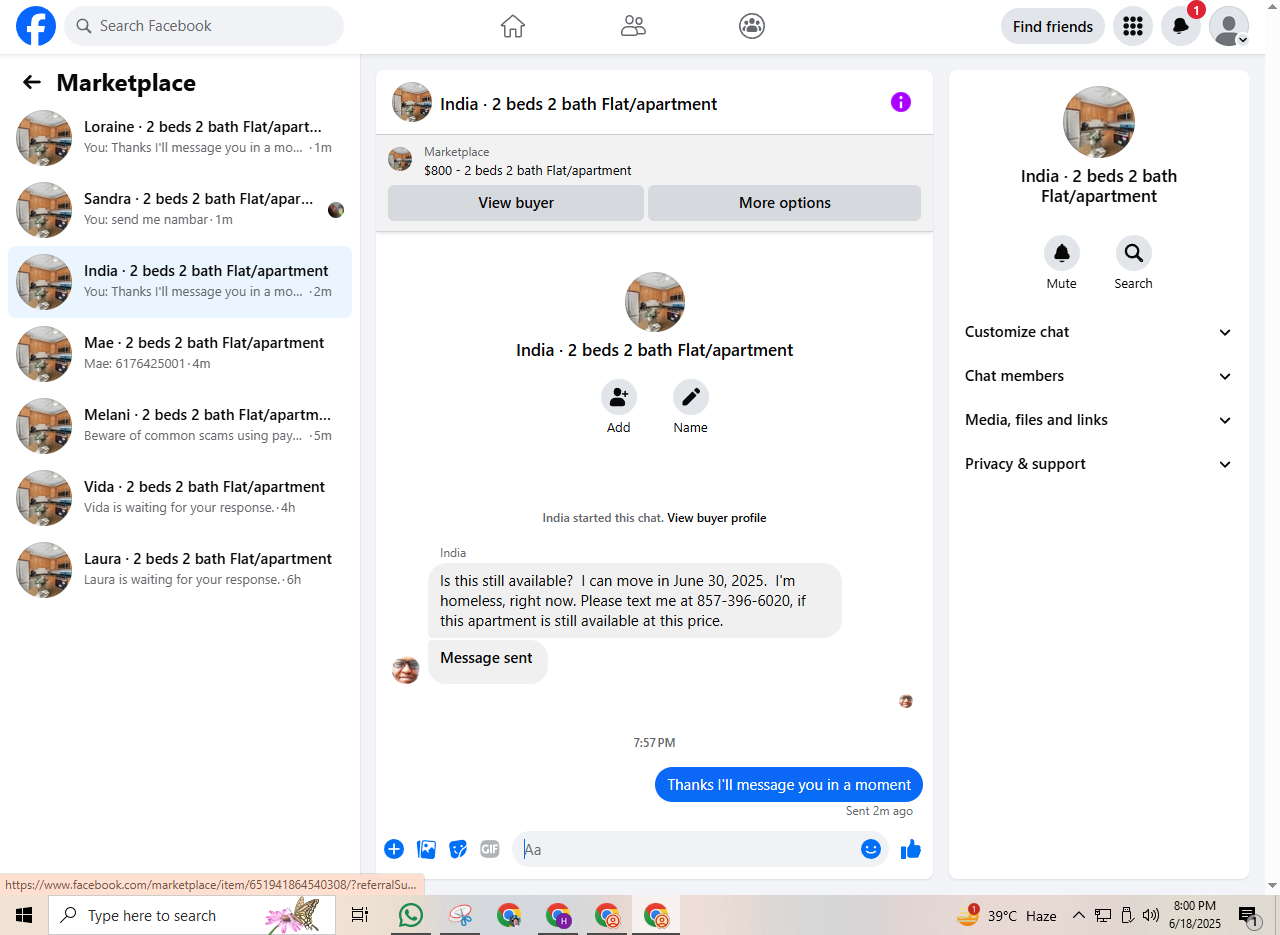This screenshot has width=1280, height=935.
Task: Click the taskbar clock showing 8:00 PM
Action: click(x=1195, y=915)
